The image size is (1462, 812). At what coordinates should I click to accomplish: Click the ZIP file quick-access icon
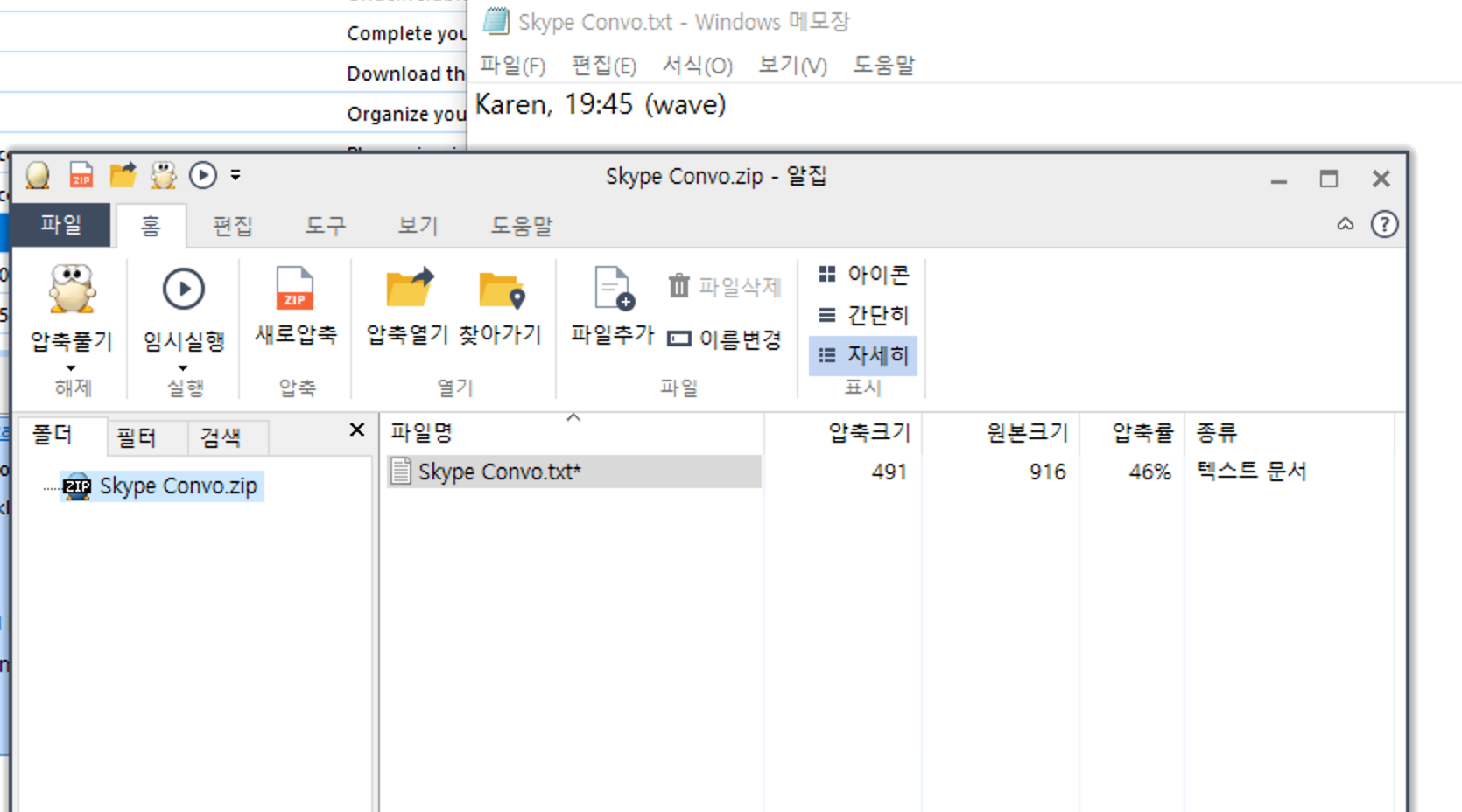81,175
